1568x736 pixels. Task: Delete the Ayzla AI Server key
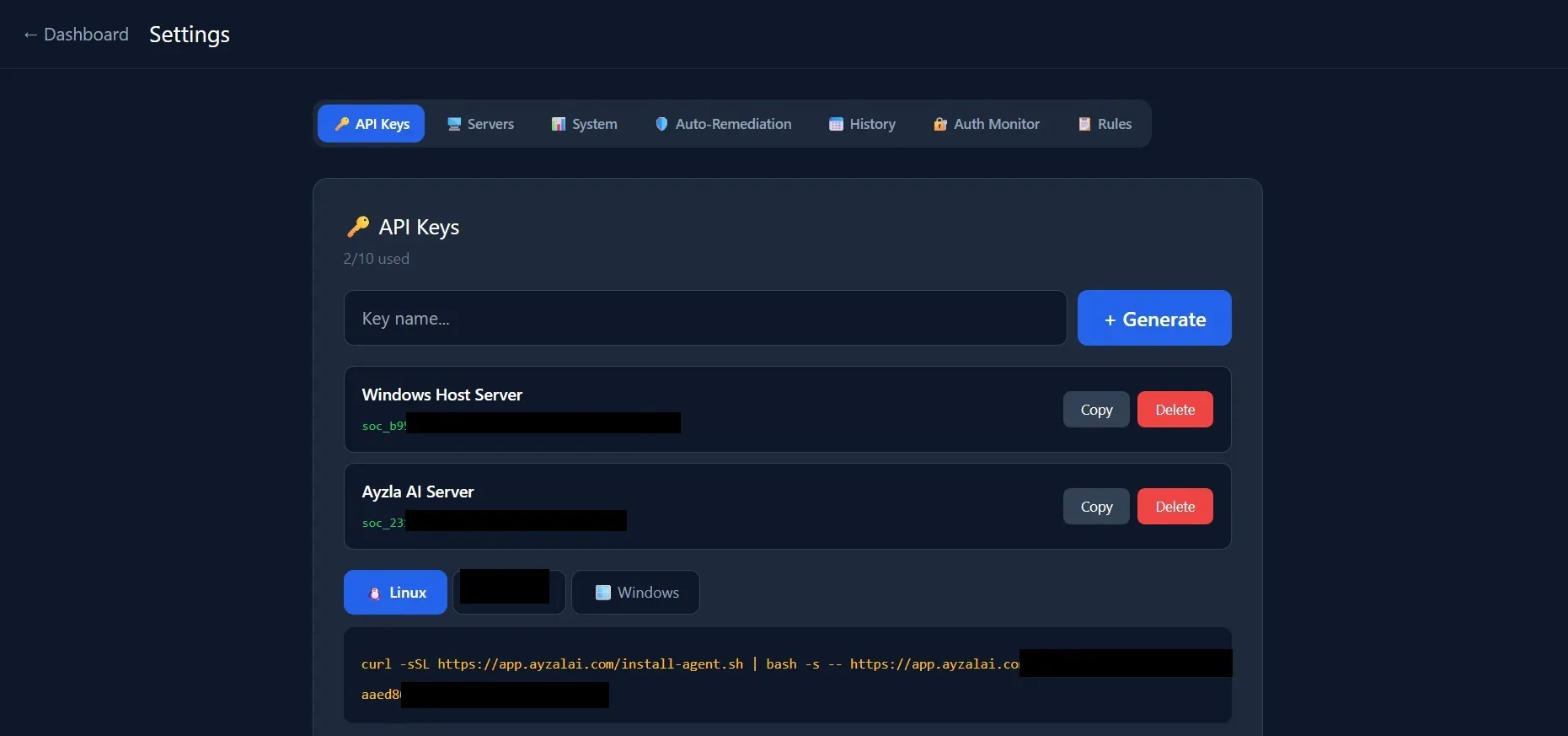click(x=1175, y=507)
